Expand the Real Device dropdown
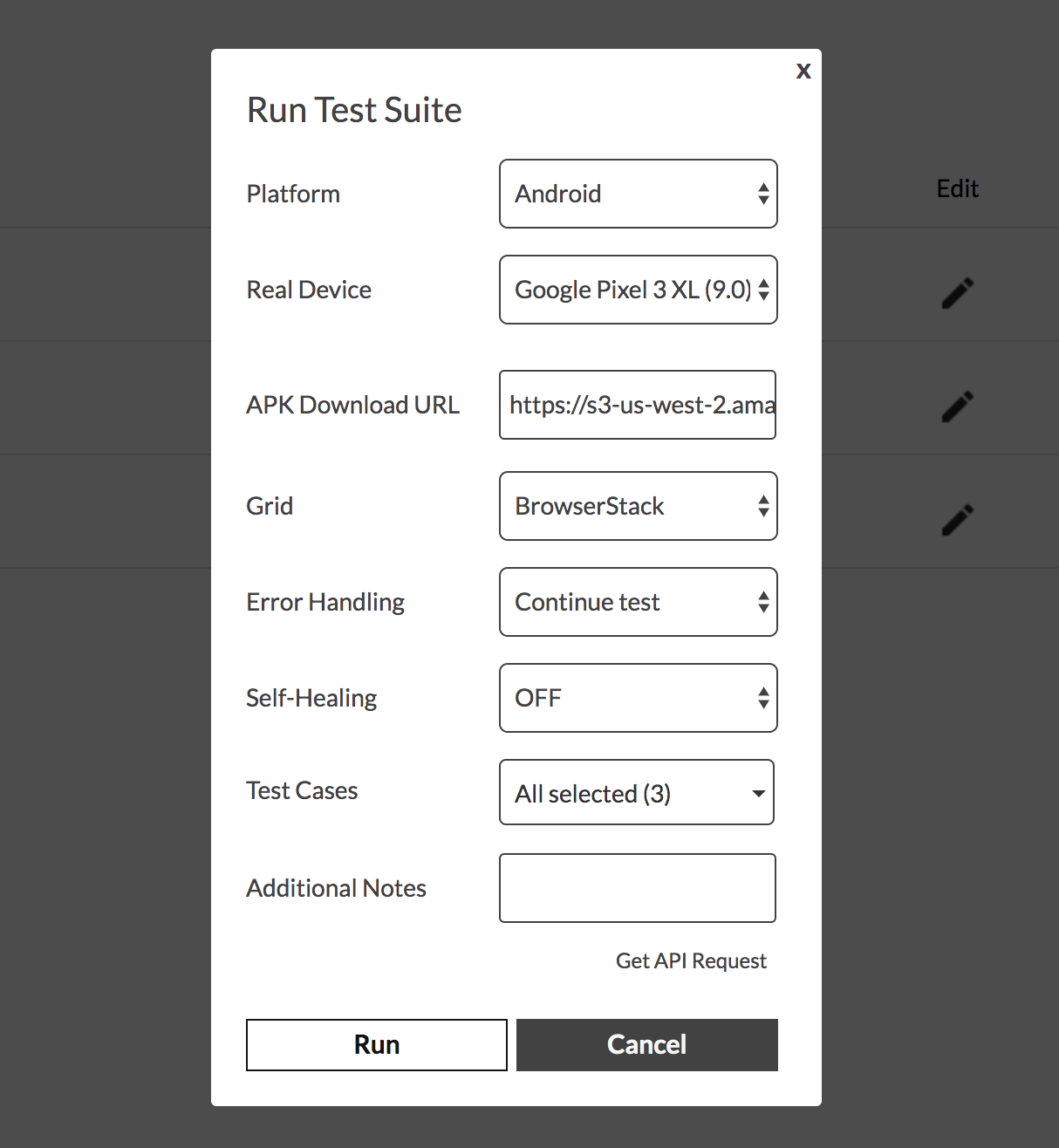This screenshot has height=1148, width=1059. 638,290
